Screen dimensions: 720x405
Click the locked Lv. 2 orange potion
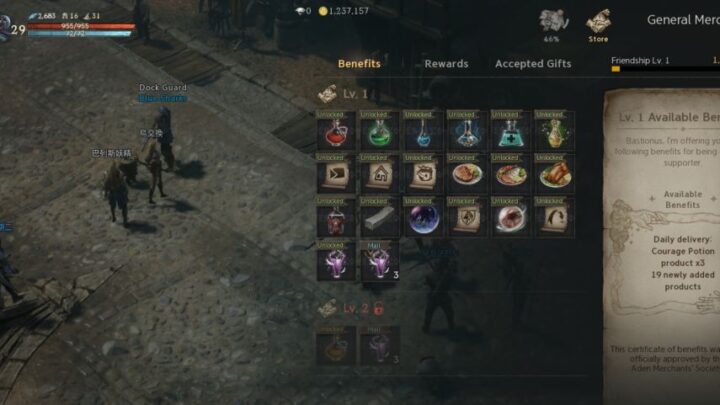(336, 346)
